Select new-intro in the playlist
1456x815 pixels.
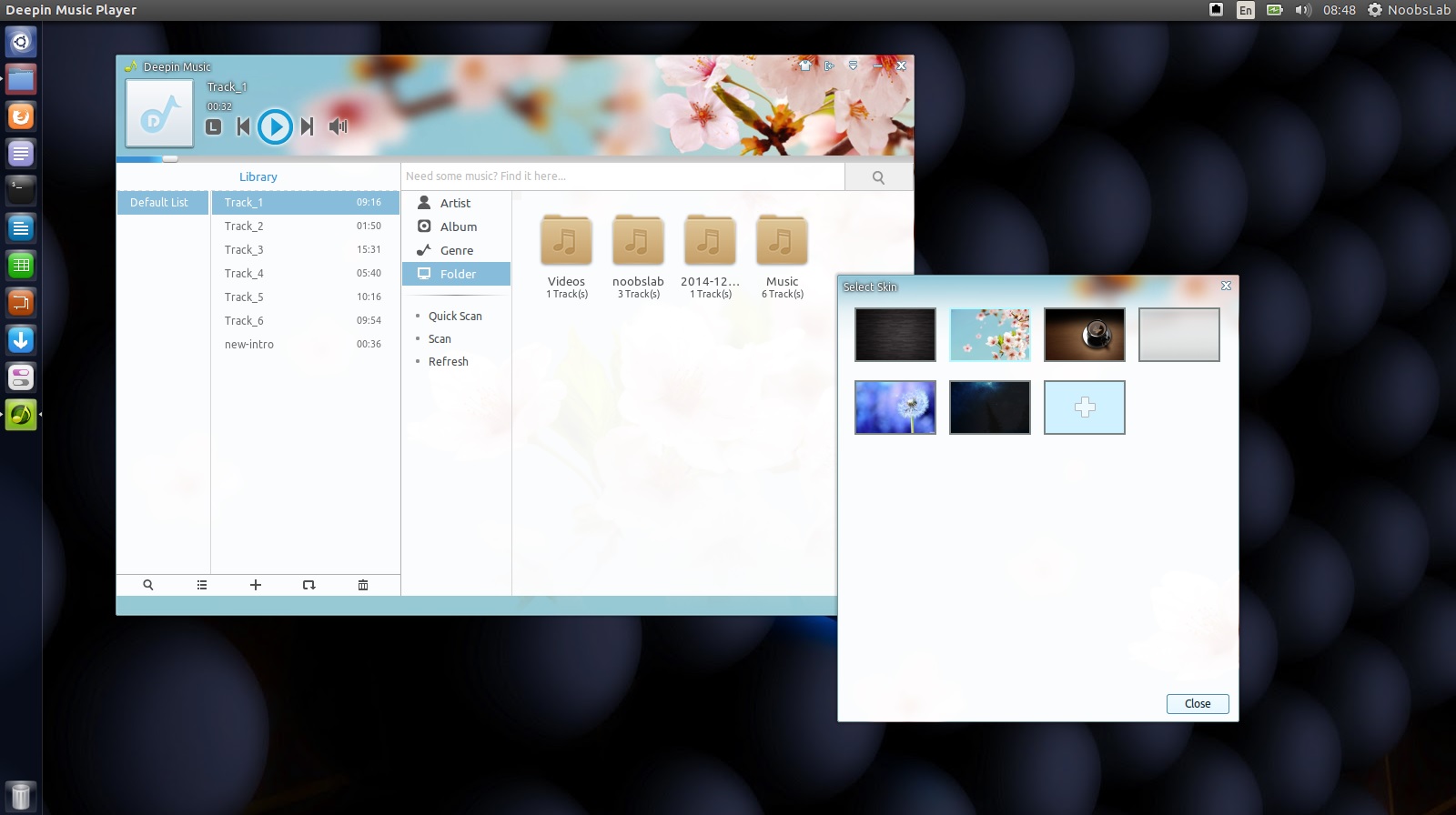pyautogui.click(x=305, y=344)
